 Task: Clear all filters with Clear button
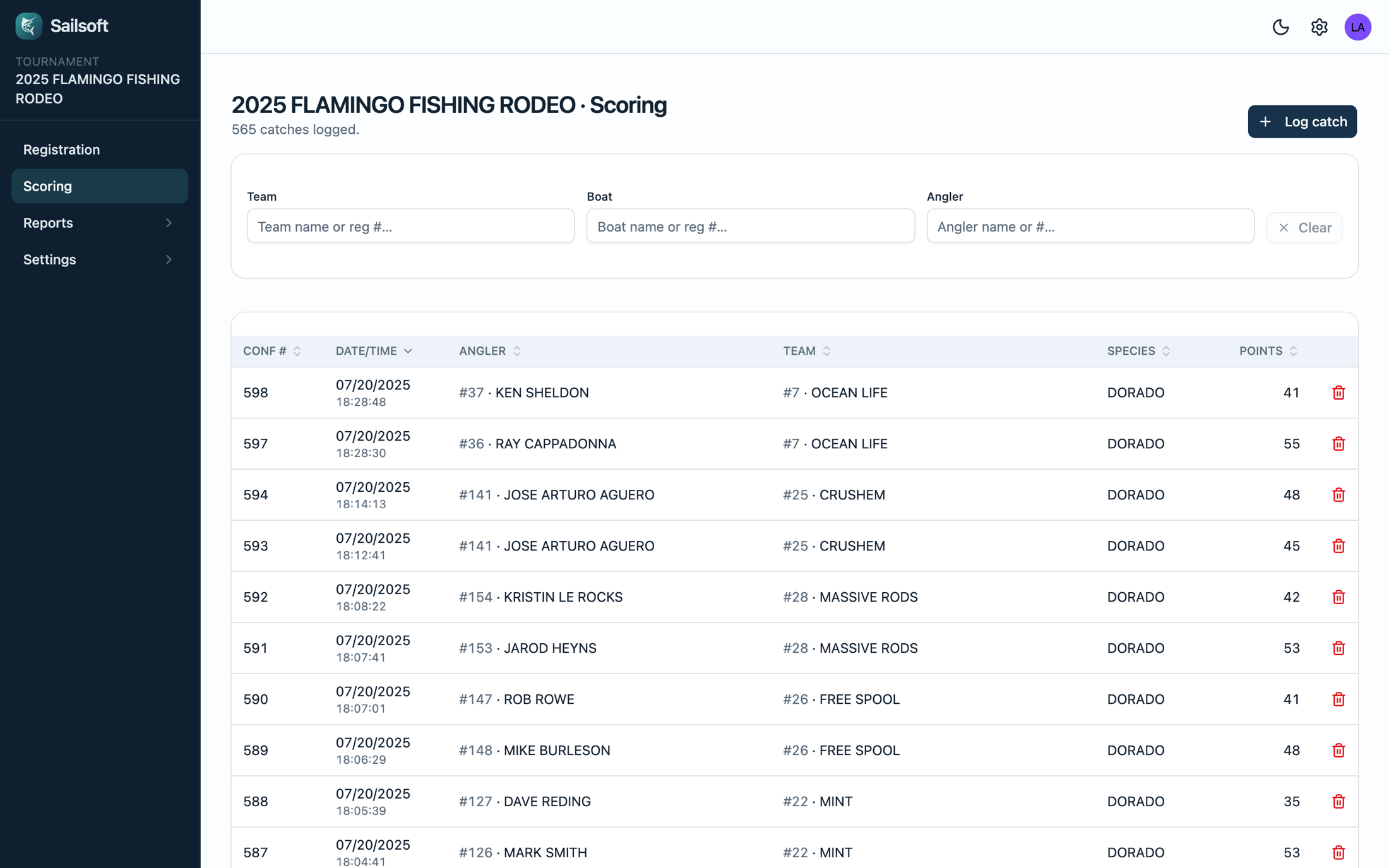(x=1304, y=227)
